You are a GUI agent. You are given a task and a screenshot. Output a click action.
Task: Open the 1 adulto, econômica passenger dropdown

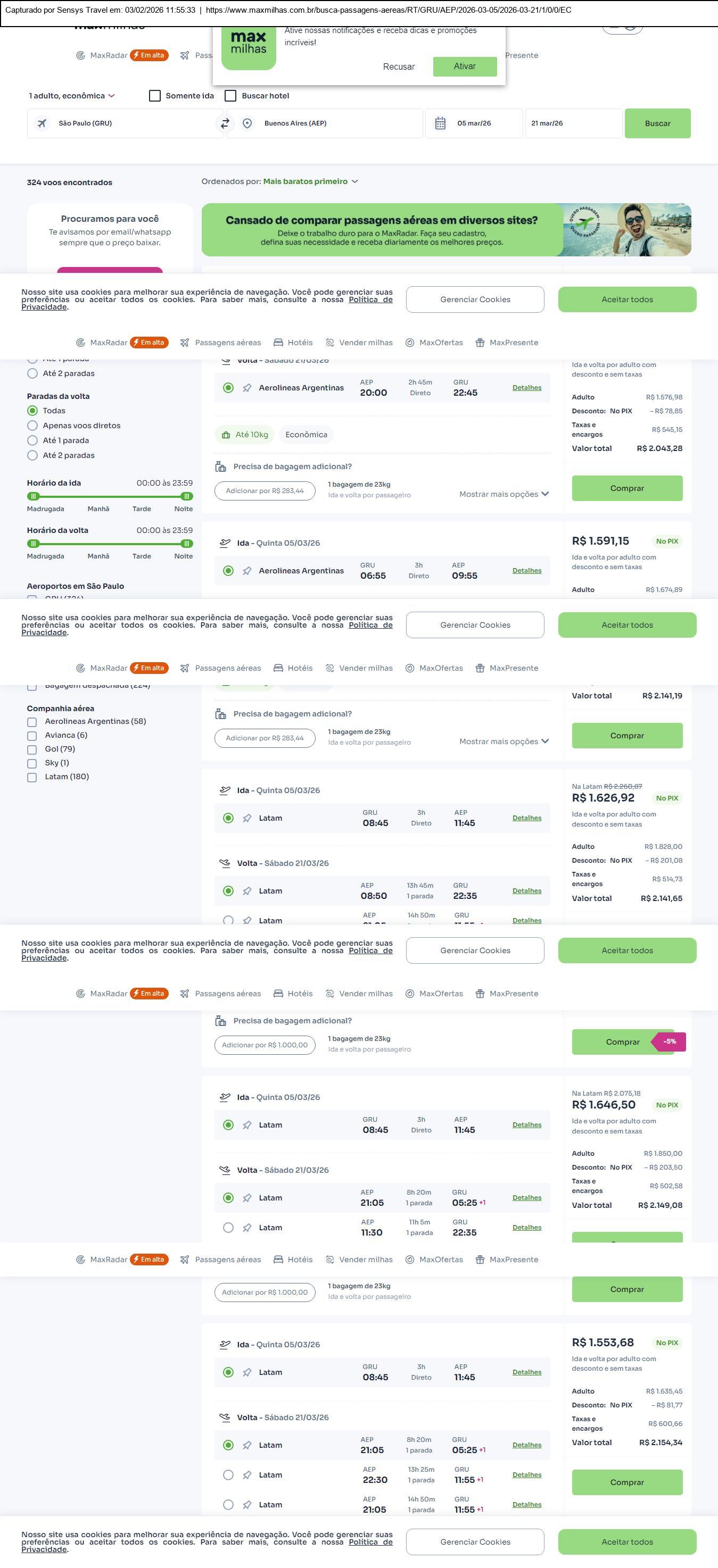pyautogui.click(x=72, y=96)
